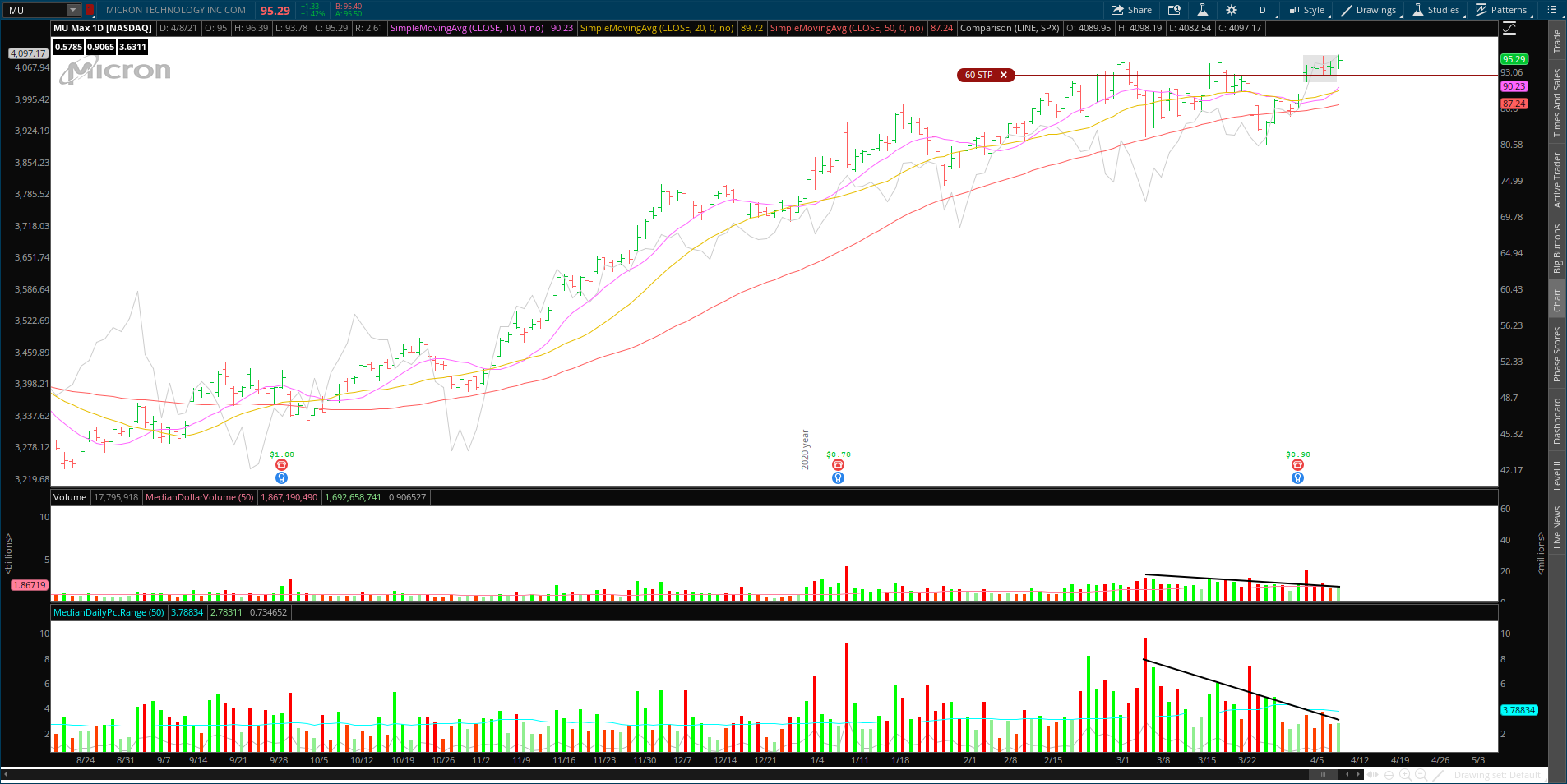Expand the MU symbol selector dropdown arrow
The width and height of the screenshot is (1567, 784).
(x=72, y=10)
